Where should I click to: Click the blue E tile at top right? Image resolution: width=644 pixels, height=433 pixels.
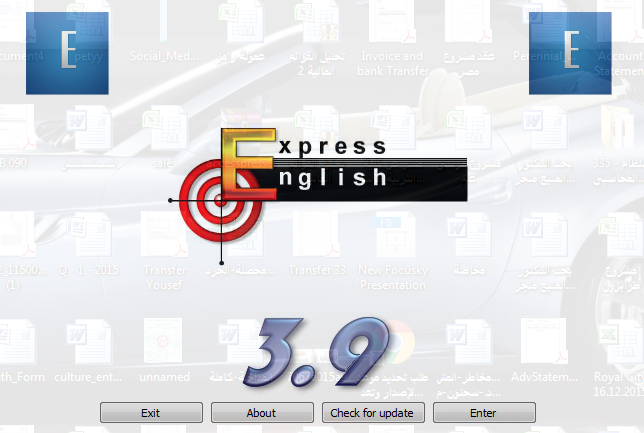click(x=570, y=53)
